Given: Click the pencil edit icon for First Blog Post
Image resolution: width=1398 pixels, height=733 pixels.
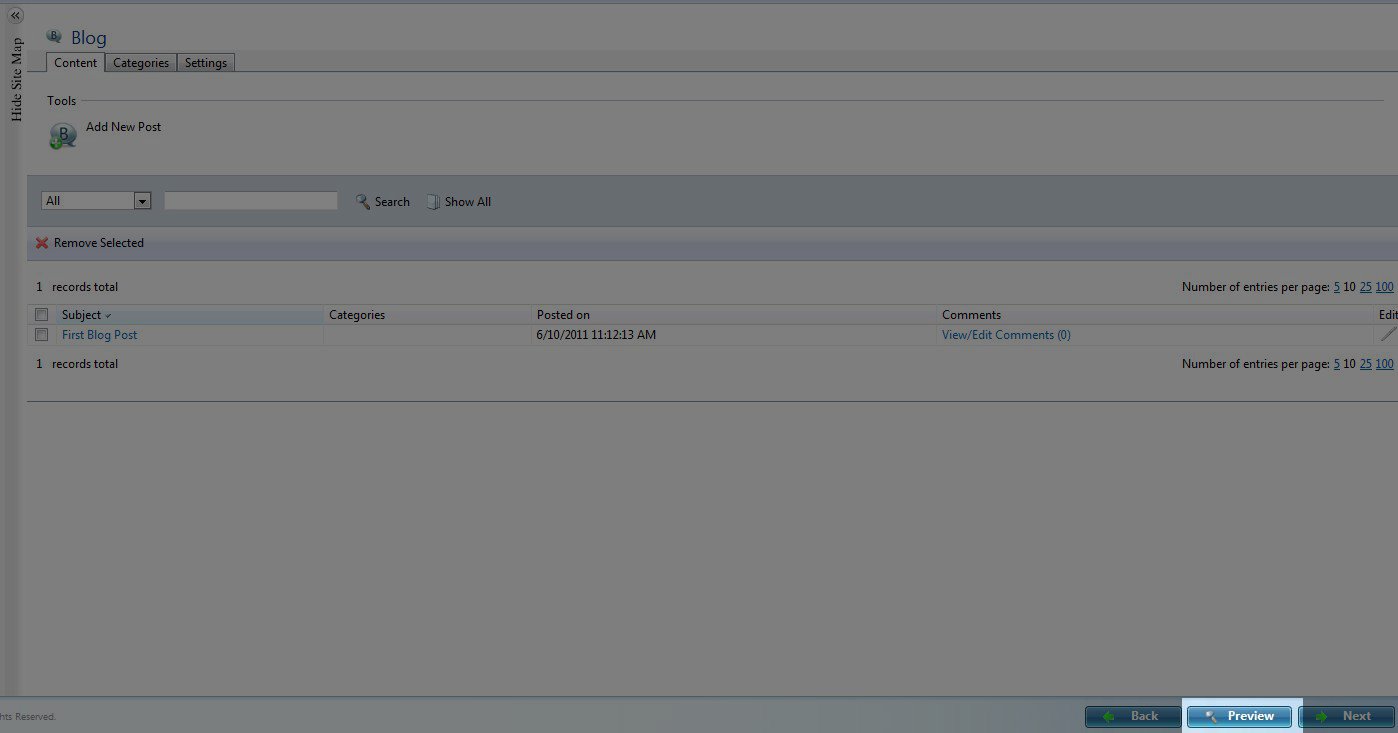Looking at the screenshot, I should coord(1387,335).
